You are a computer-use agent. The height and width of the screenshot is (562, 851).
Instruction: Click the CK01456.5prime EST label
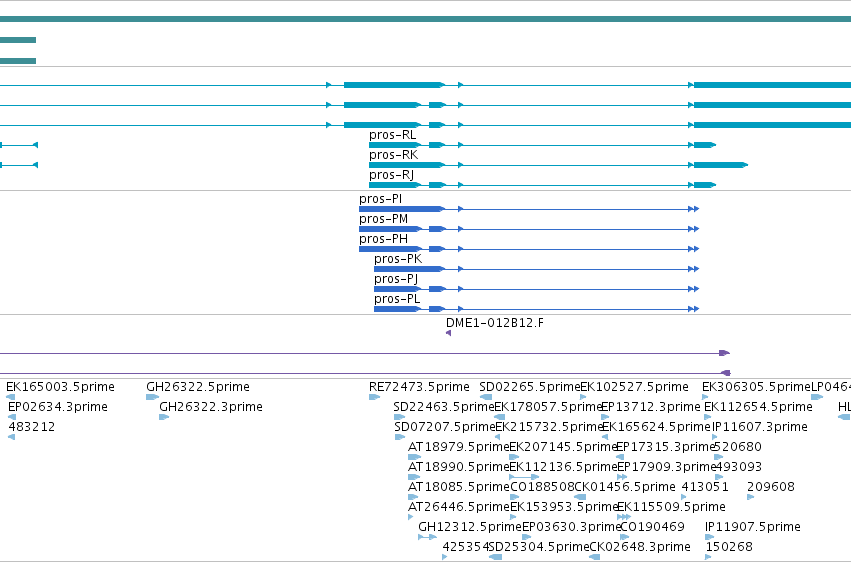pyautogui.click(x=625, y=488)
